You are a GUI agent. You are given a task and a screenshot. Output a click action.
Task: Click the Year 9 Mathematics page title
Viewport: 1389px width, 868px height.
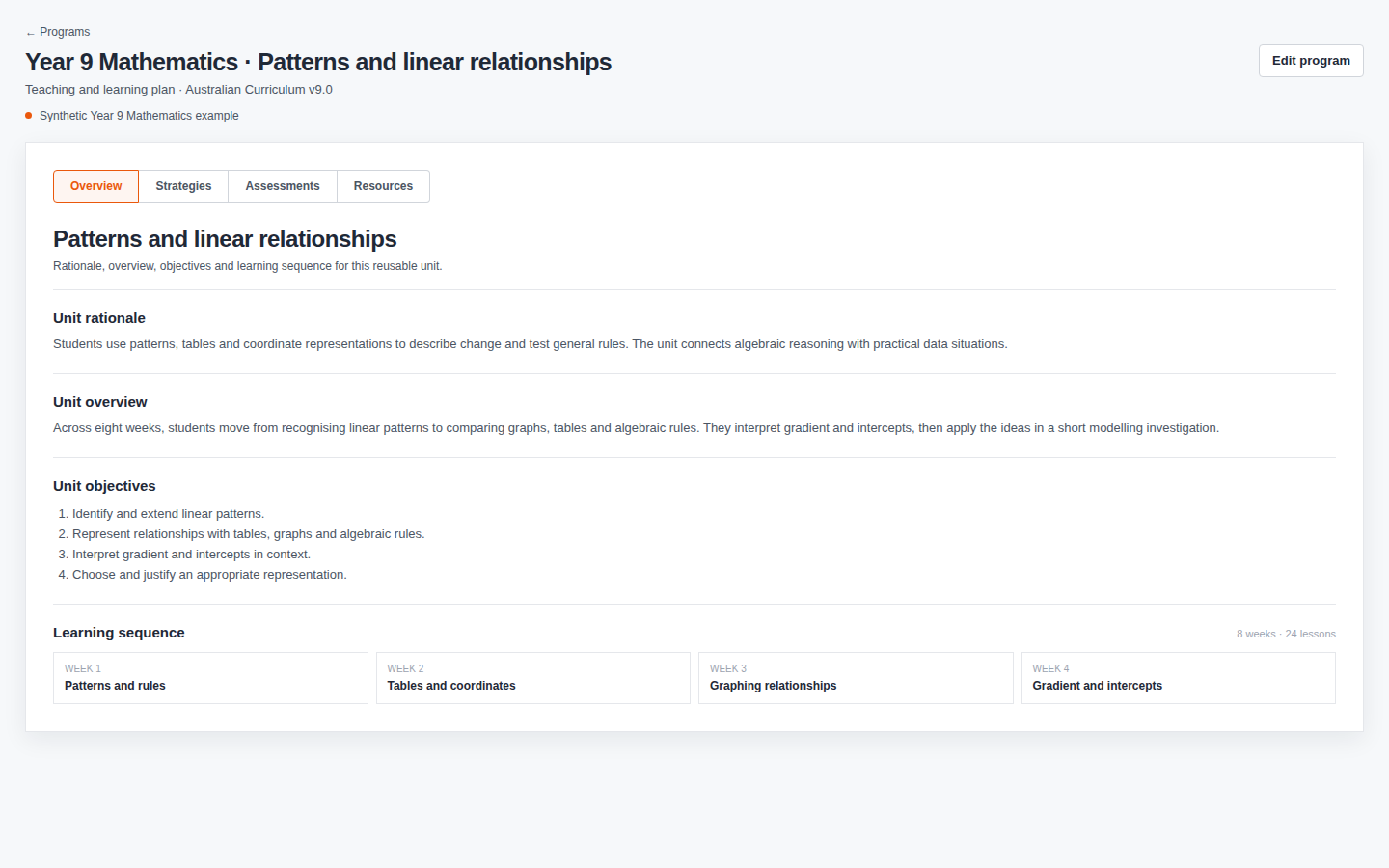coord(318,62)
